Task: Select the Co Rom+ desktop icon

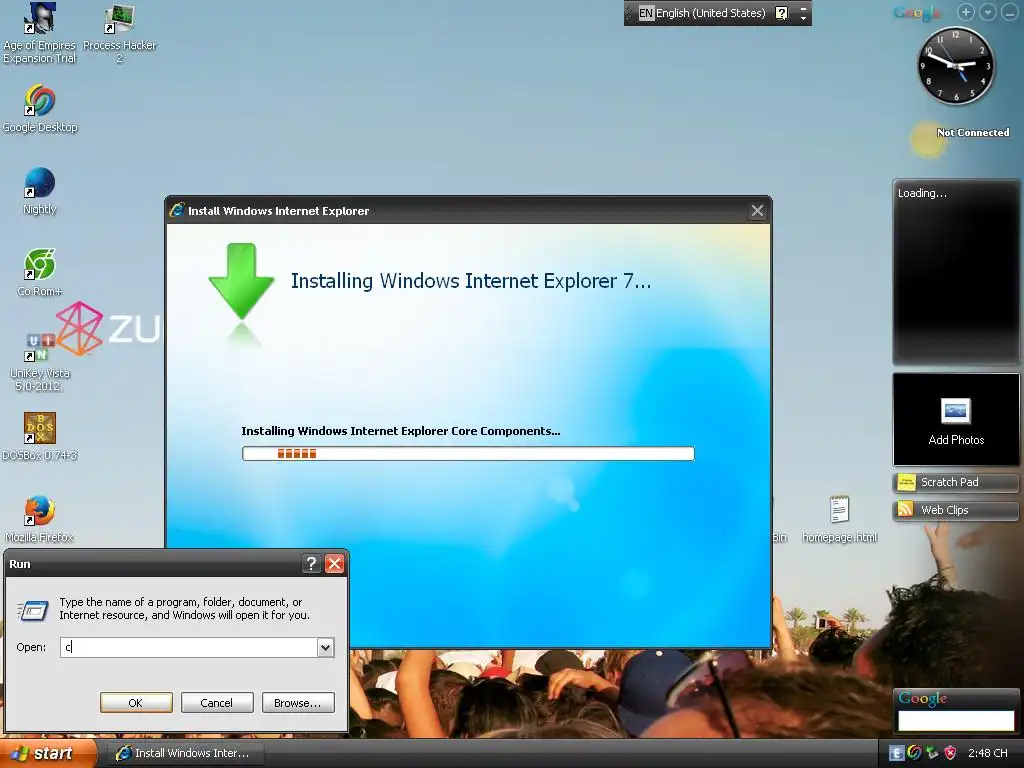Action: click(x=40, y=272)
